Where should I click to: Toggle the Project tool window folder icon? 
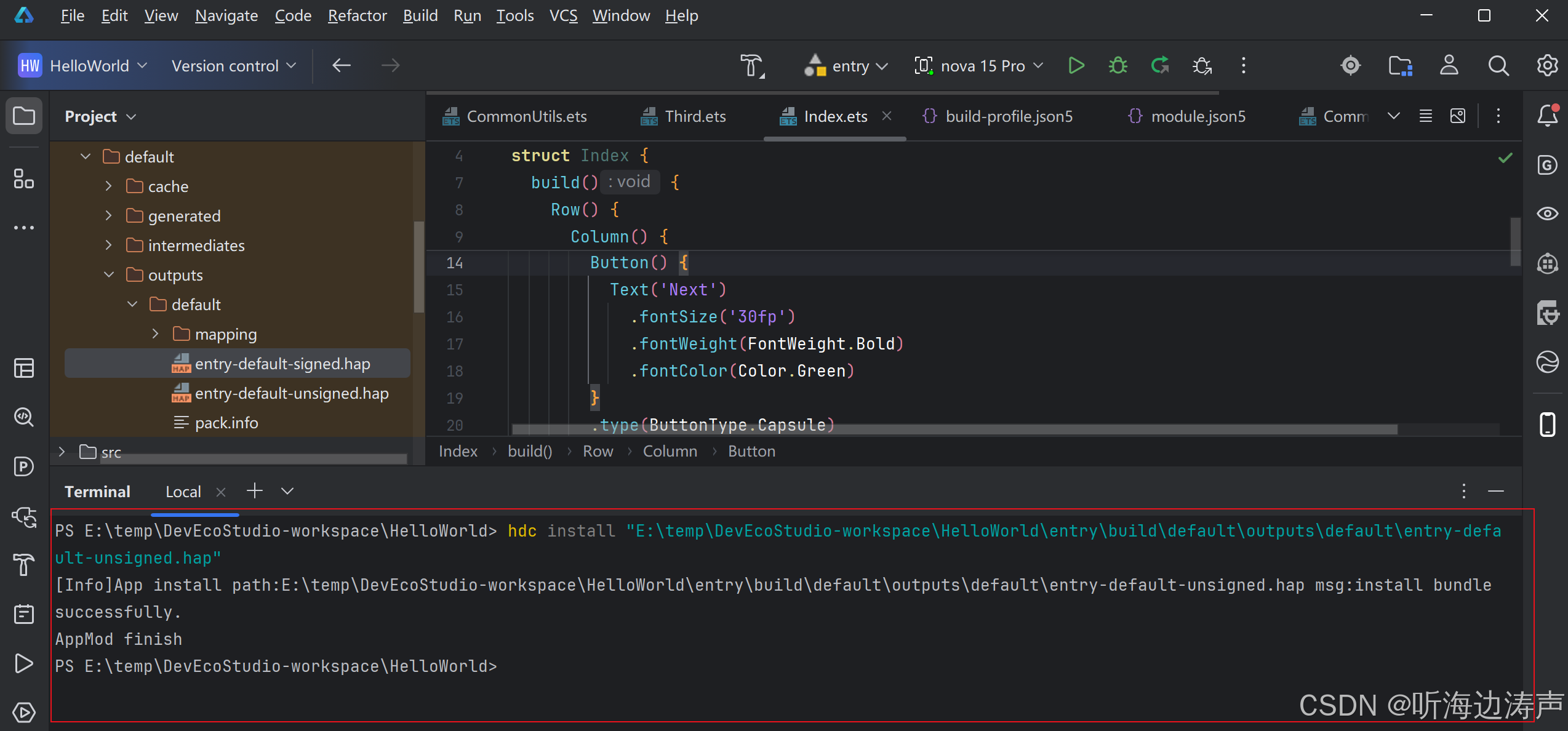(x=24, y=116)
